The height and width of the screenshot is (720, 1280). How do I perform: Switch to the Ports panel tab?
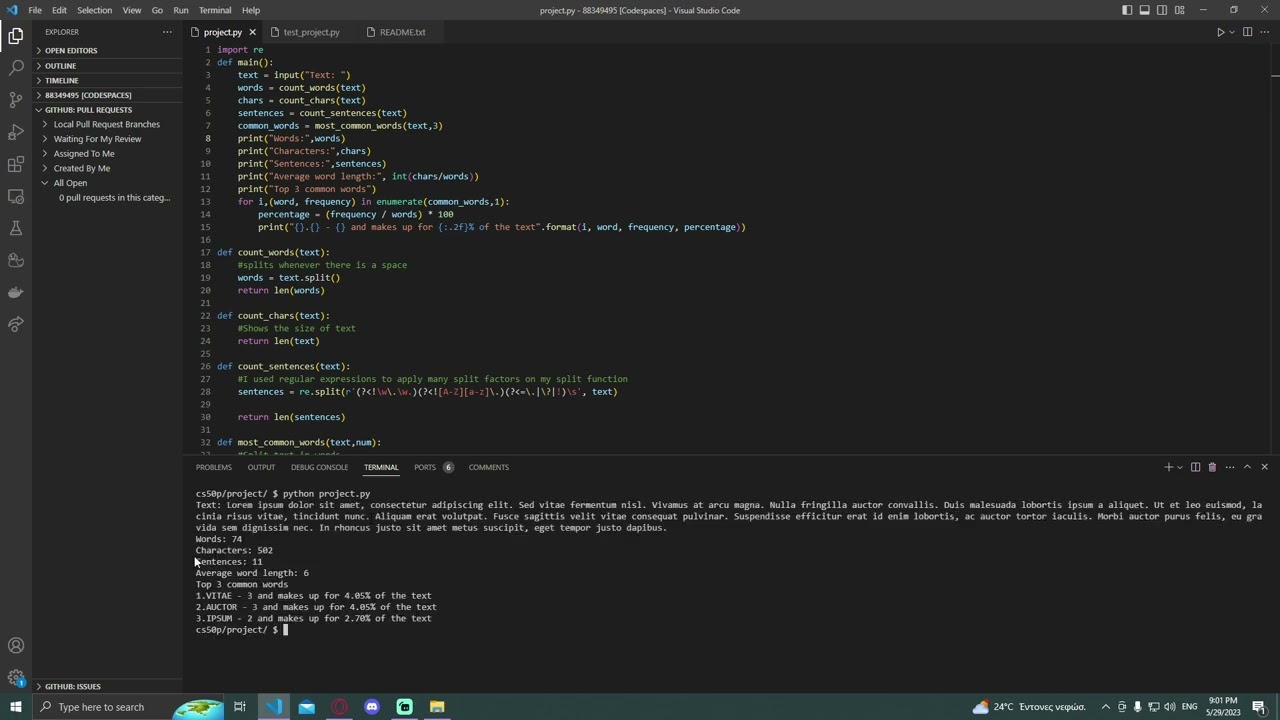pos(433,467)
